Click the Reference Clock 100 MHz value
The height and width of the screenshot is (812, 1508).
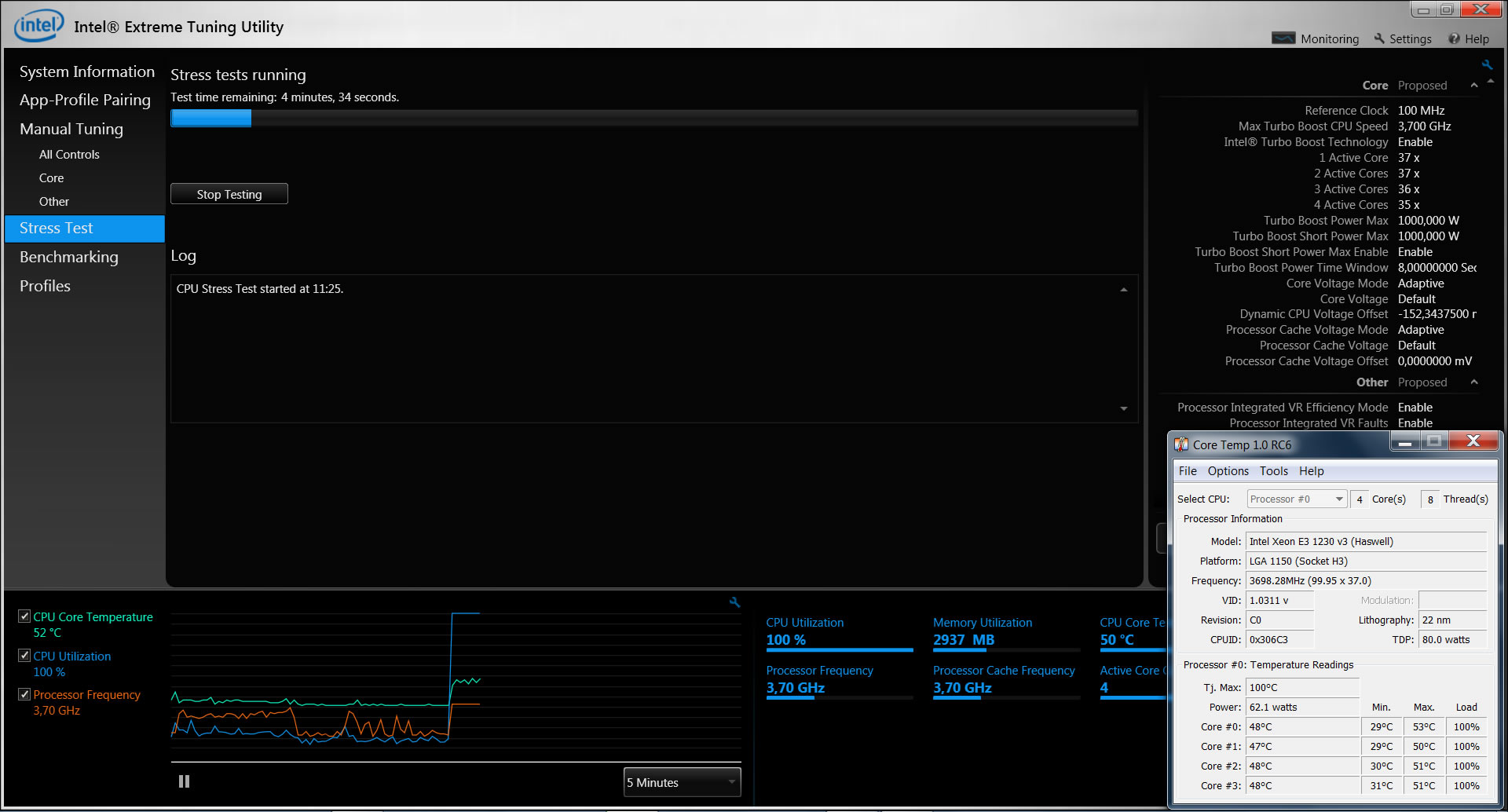click(x=1421, y=111)
